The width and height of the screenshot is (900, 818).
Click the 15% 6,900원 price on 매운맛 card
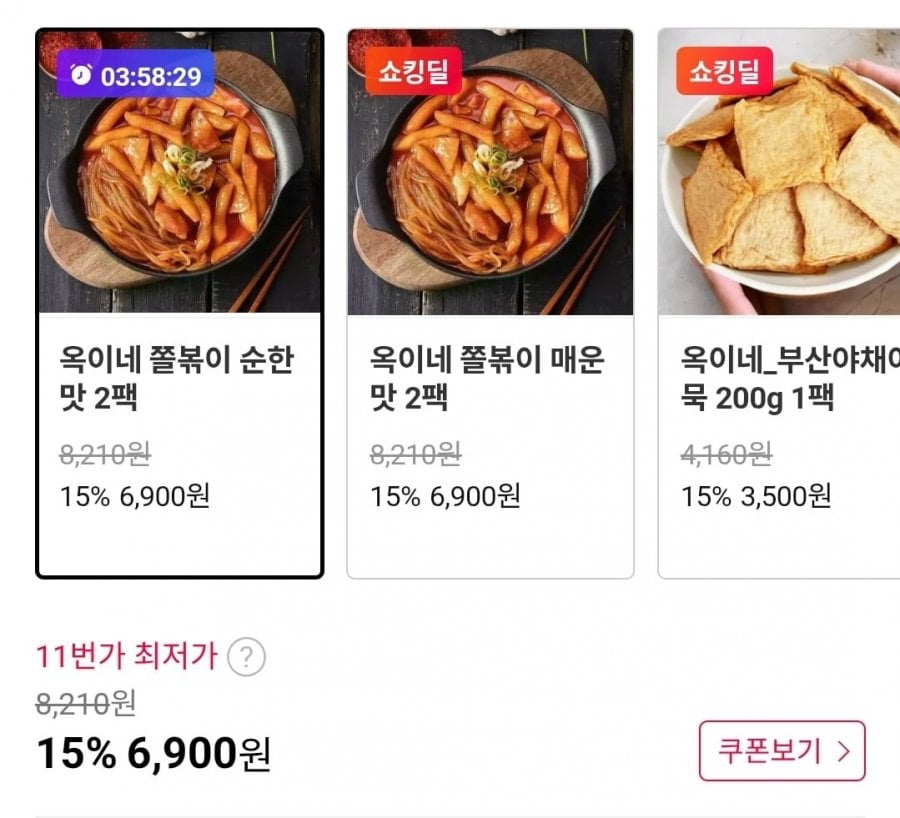click(445, 496)
